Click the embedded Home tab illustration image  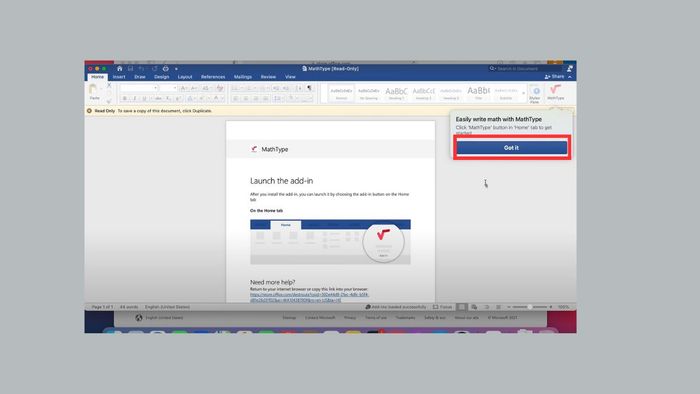click(x=330, y=242)
